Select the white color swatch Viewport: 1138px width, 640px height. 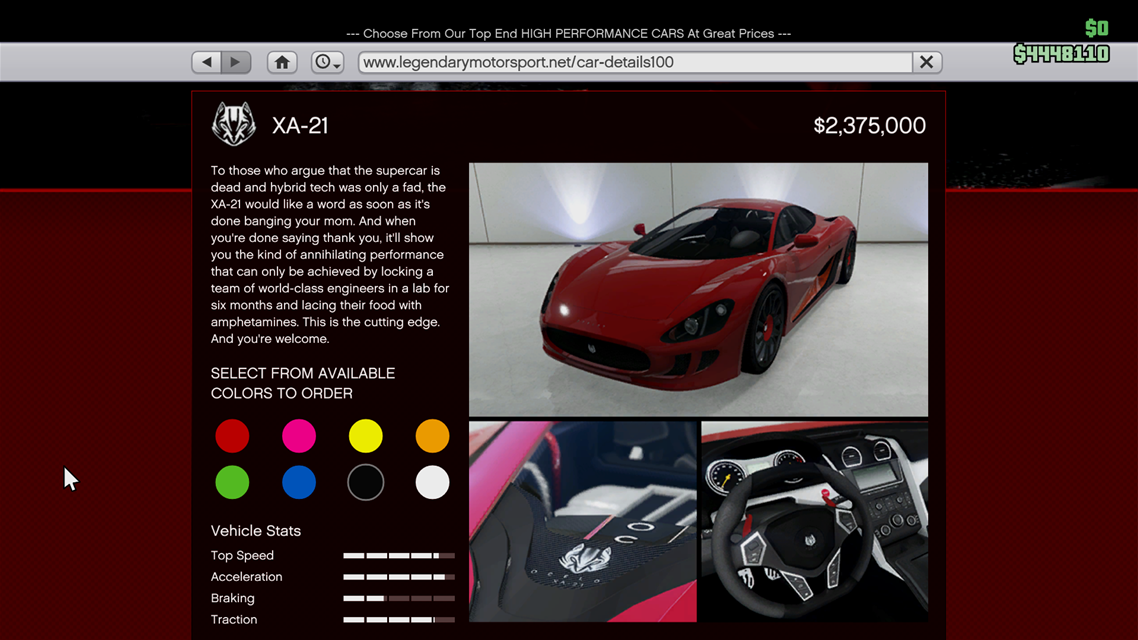(433, 483)
